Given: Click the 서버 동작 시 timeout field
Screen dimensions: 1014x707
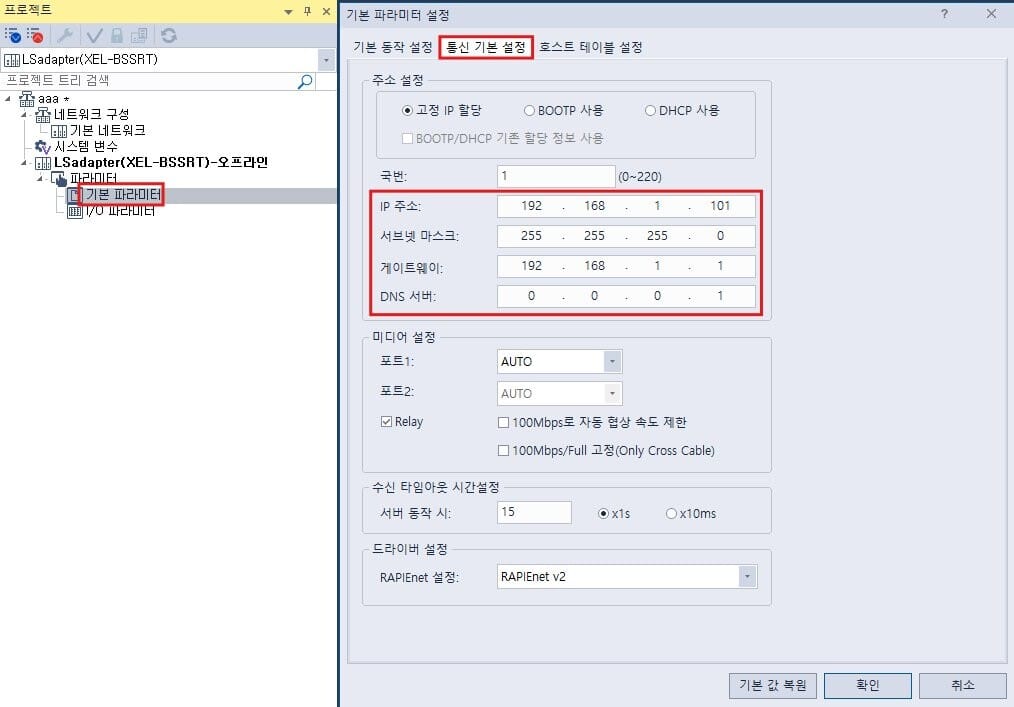Looking at the screenshot, I should pyautogui.click(x=534, y=512).
